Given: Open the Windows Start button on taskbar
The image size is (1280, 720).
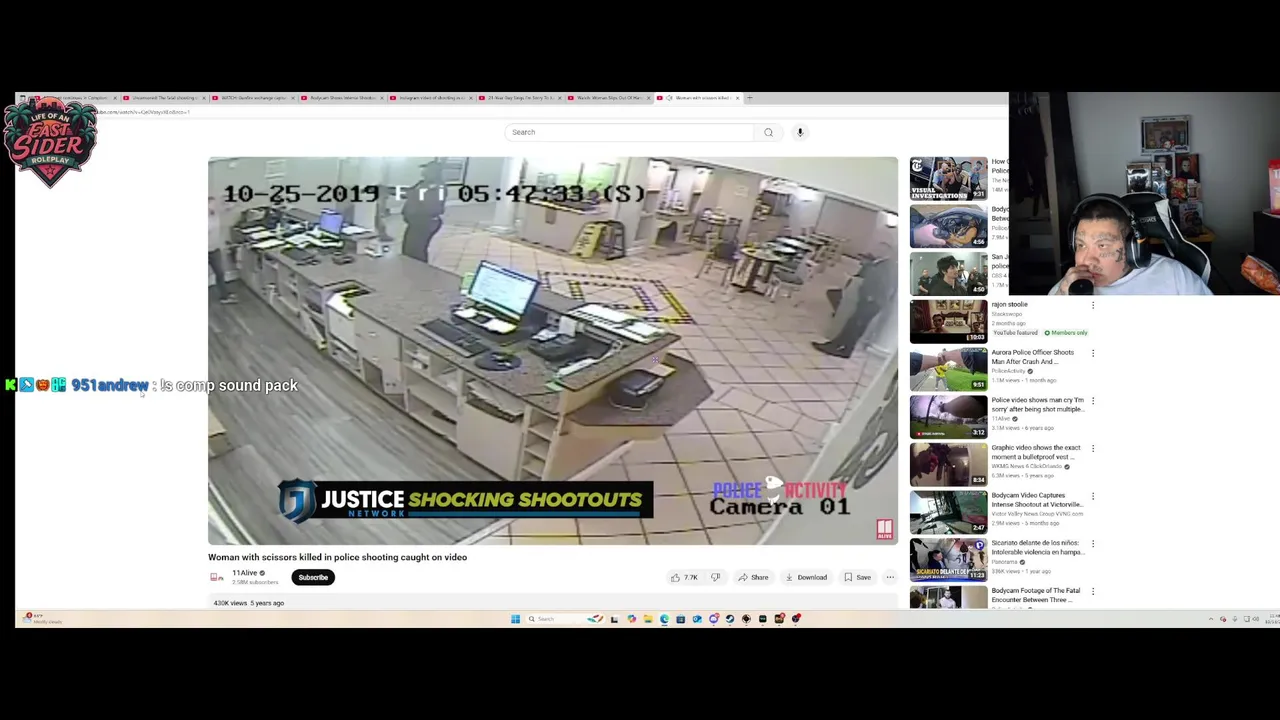Looking at the screenshot, I should (x=515, y=619).
